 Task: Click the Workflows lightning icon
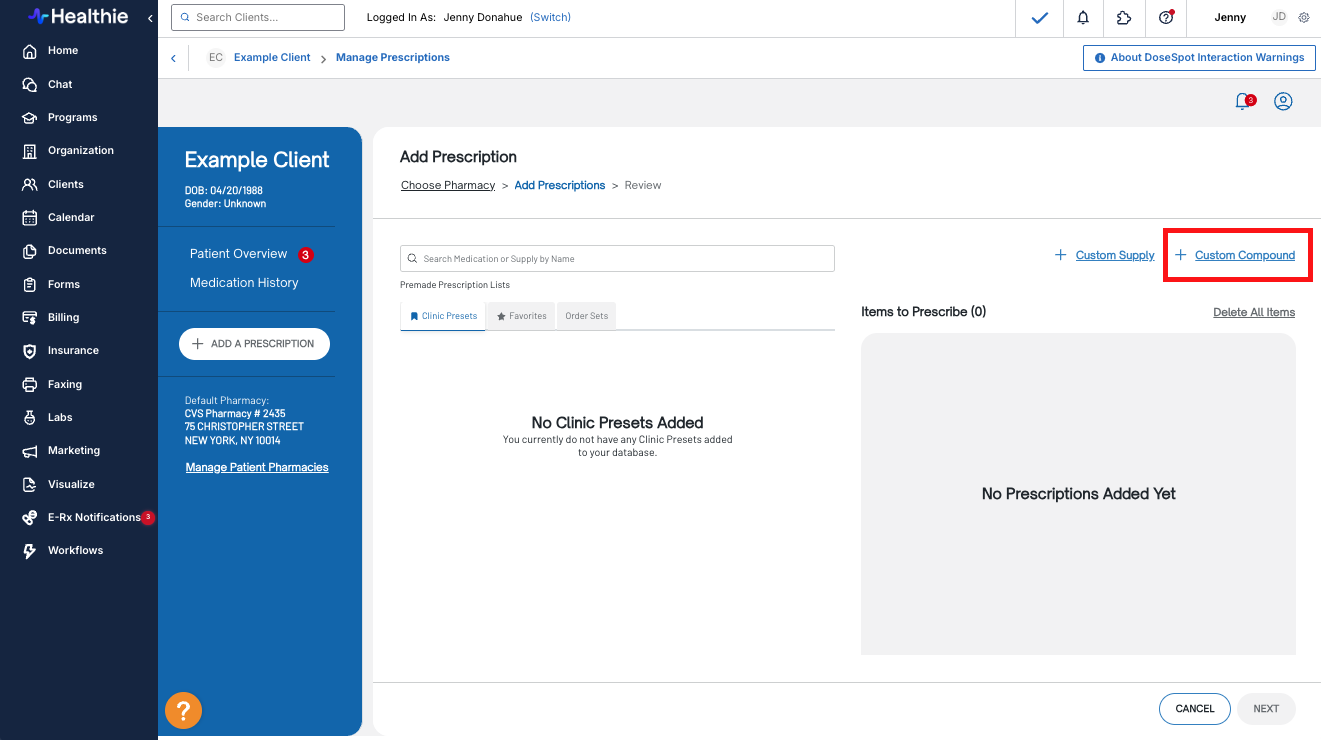click(x=30, y=551)
